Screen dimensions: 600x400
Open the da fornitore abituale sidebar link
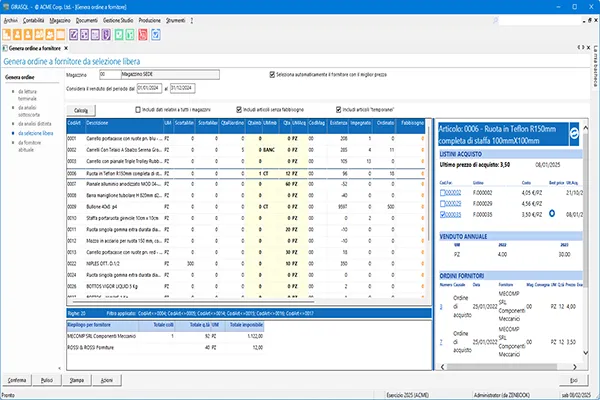pyautogui.click(x=29, y=146)
